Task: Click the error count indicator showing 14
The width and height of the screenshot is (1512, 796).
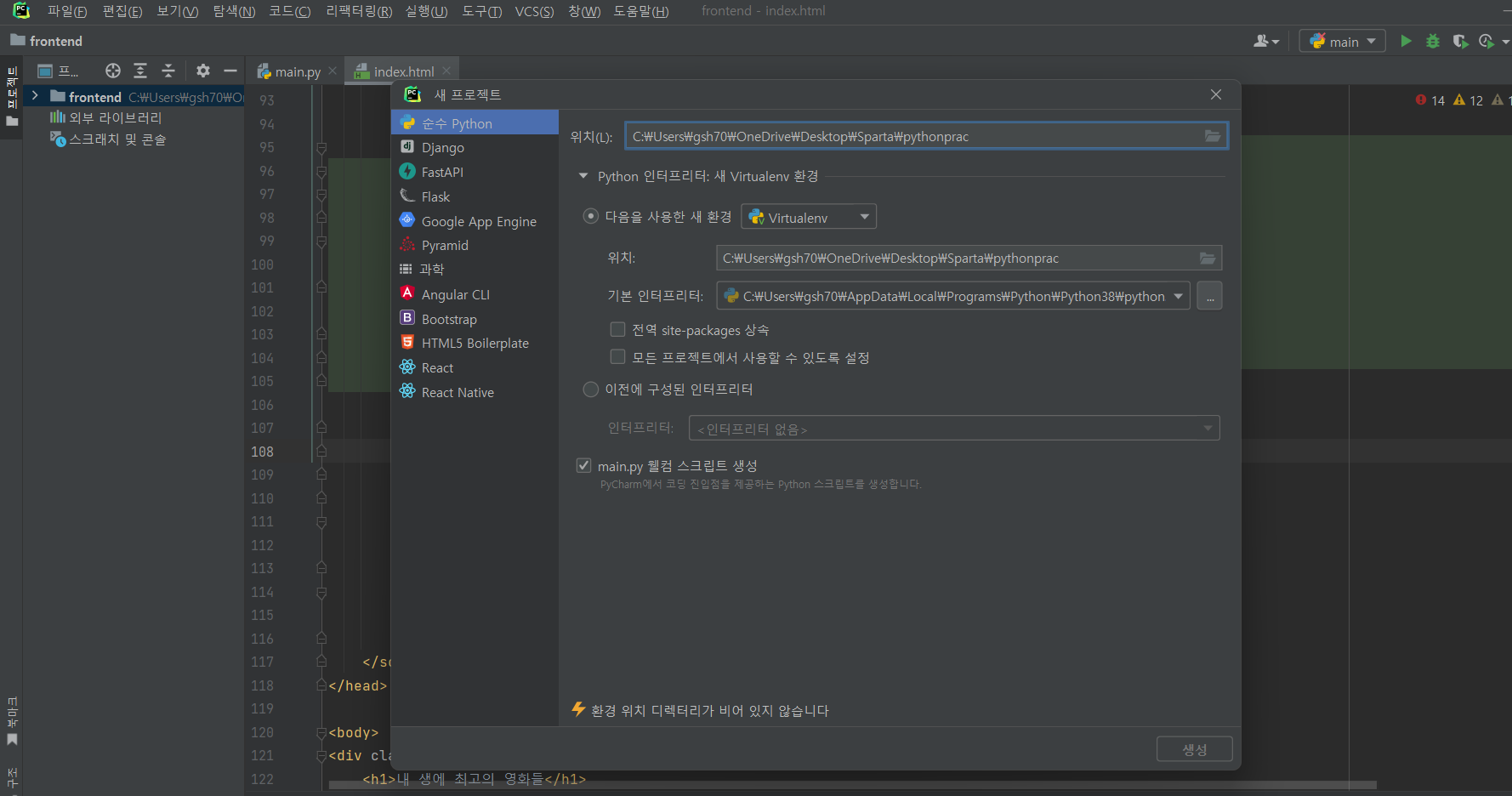Action: [1430, 100]
